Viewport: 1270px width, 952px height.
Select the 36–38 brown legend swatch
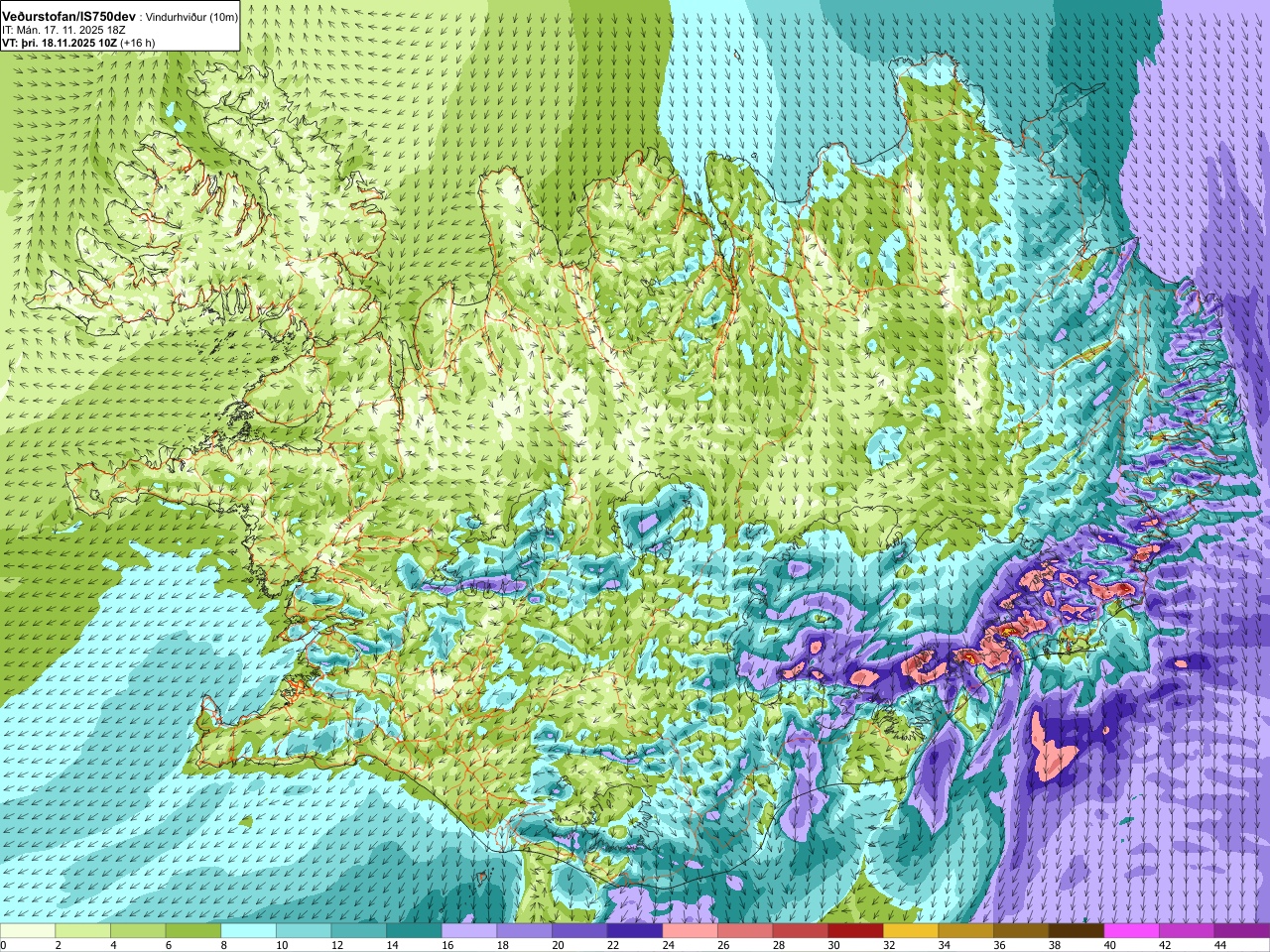point(1022,930)
